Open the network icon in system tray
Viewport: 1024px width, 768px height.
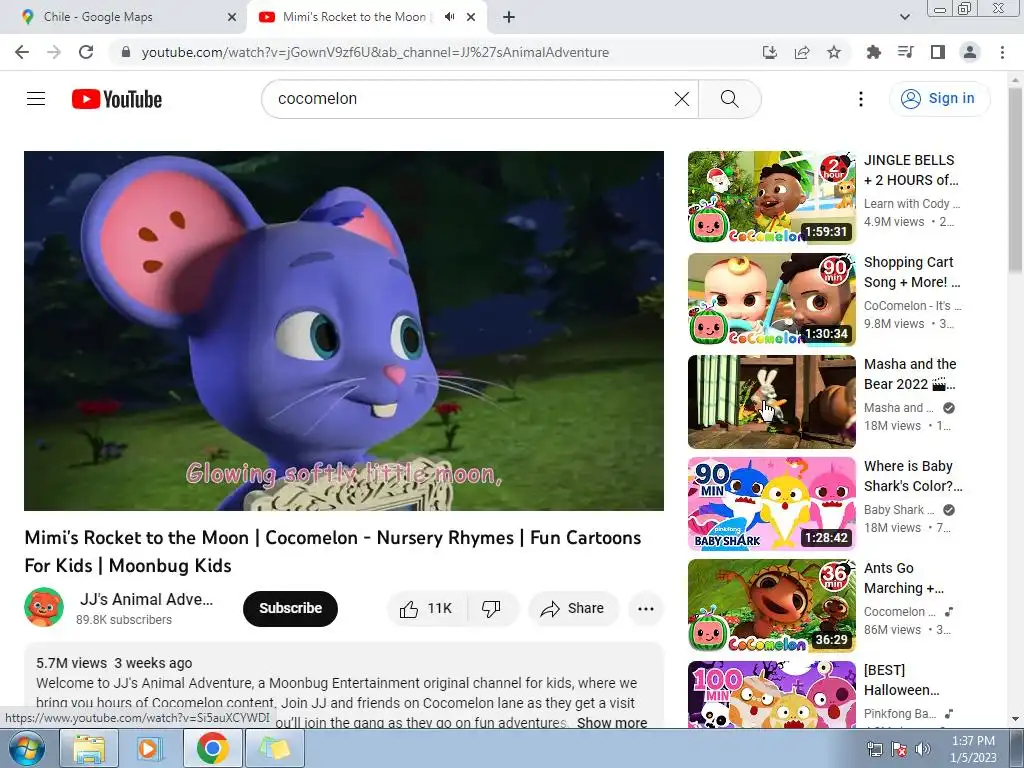point(874,749)
